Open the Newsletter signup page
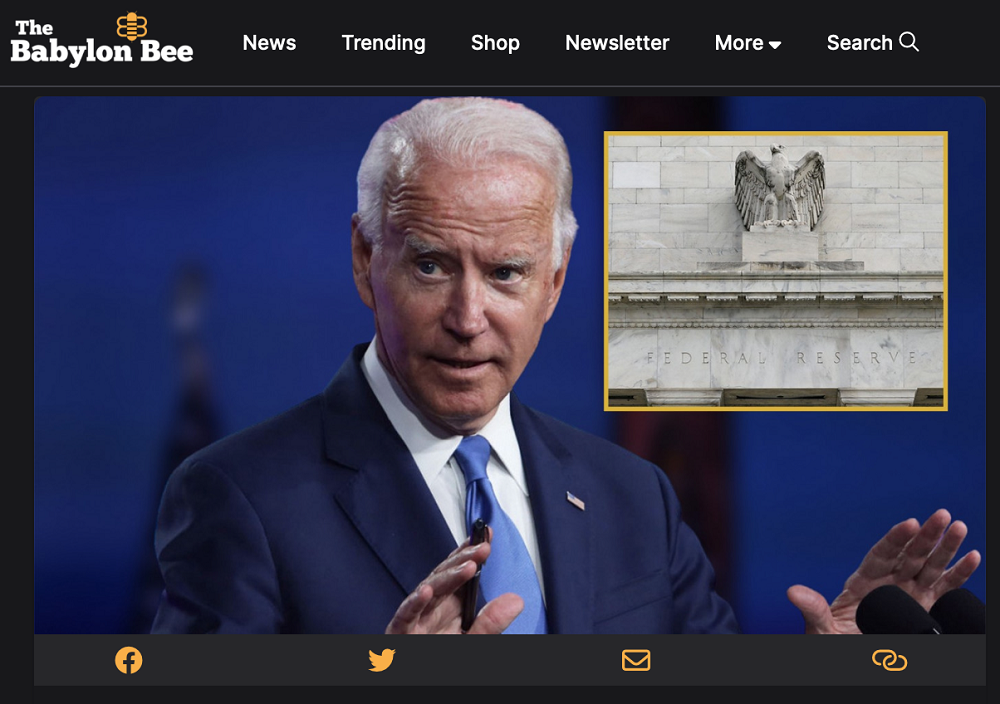This screenshot has width=1000, height=704. point(617,43)
